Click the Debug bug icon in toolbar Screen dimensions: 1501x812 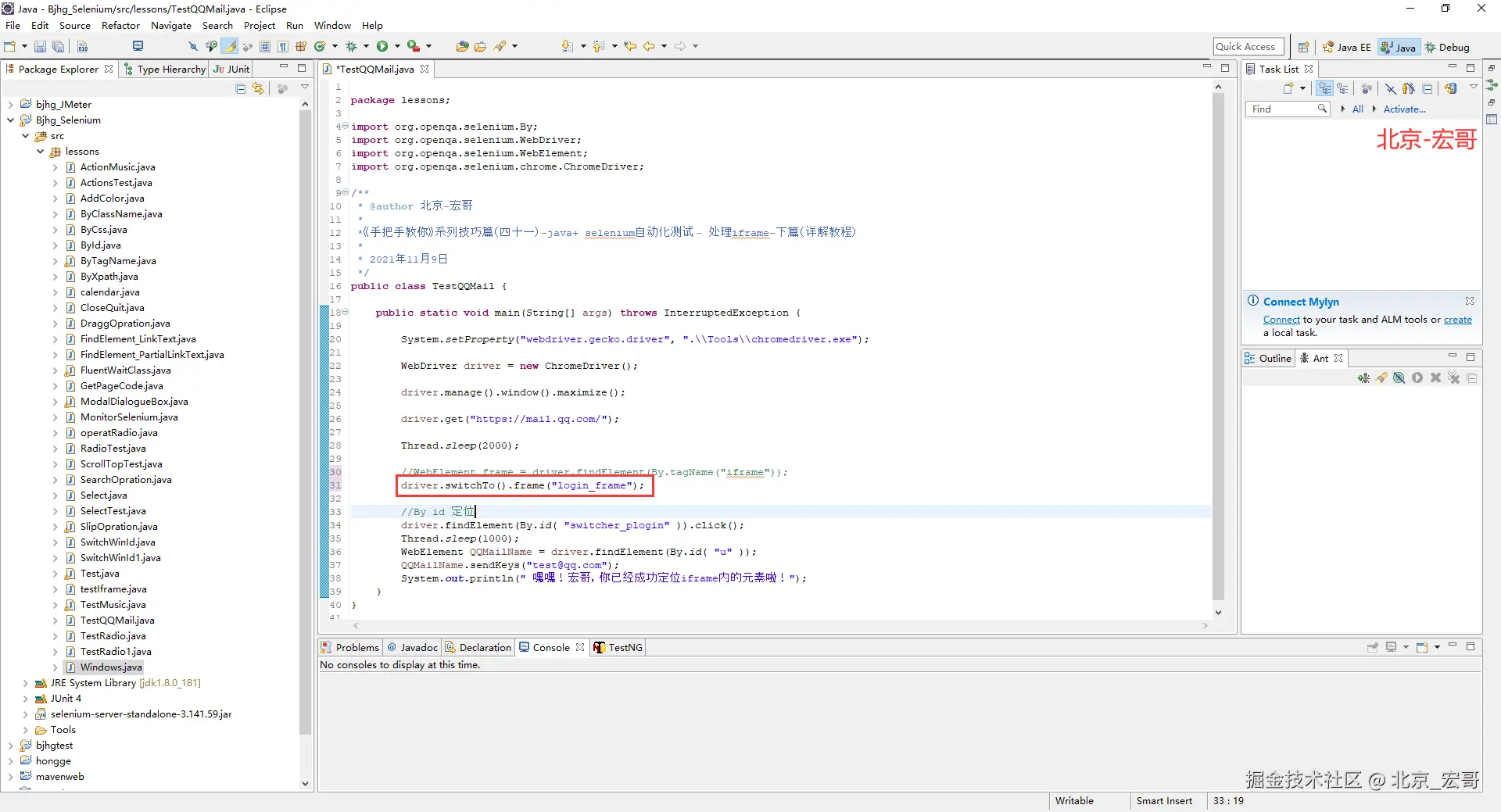point(351,47)
